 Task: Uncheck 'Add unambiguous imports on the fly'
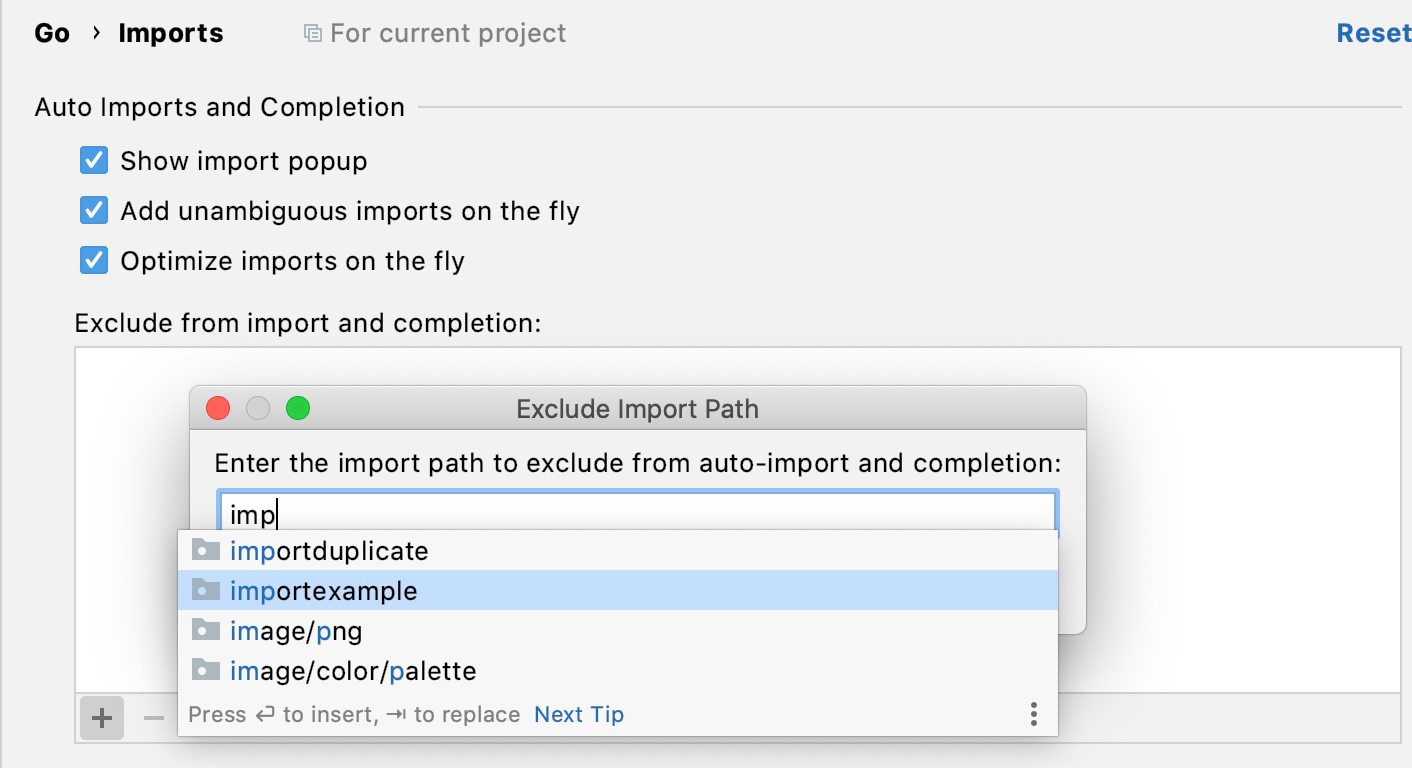click(93, 210)
